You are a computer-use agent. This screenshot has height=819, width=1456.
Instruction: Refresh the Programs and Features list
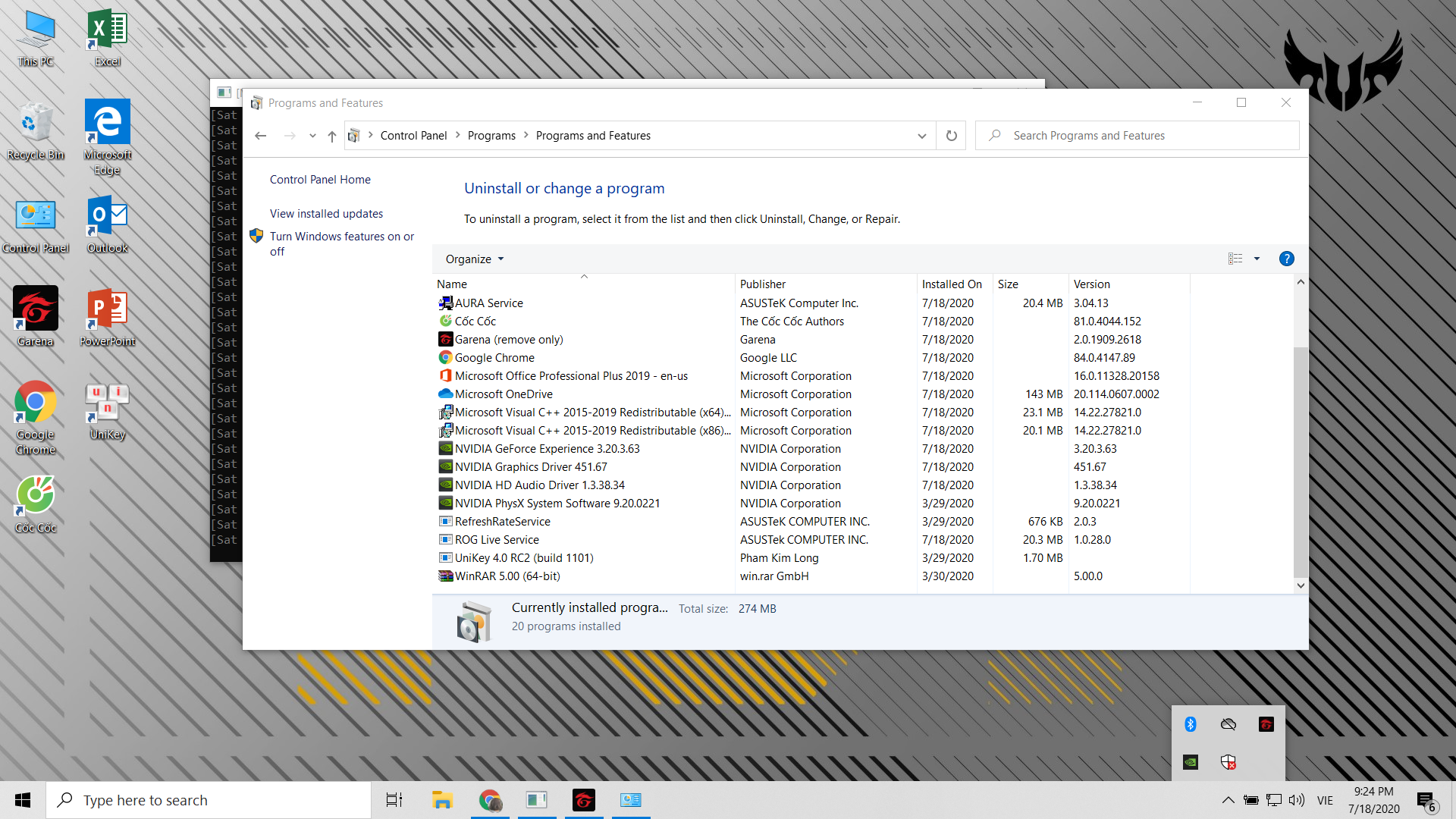point(951,136)
